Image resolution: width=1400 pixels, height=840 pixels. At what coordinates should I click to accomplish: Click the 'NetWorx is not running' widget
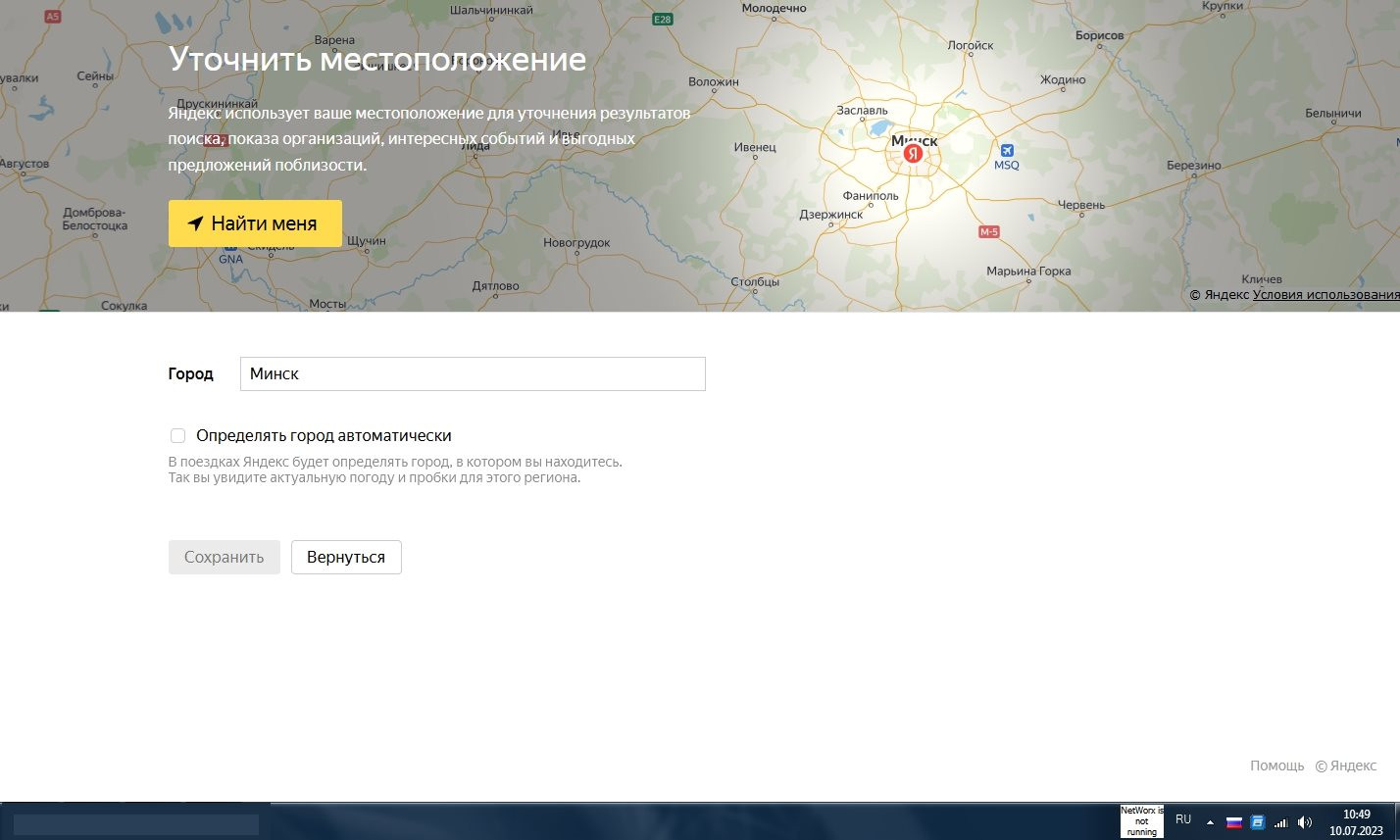pos(1142,821)
